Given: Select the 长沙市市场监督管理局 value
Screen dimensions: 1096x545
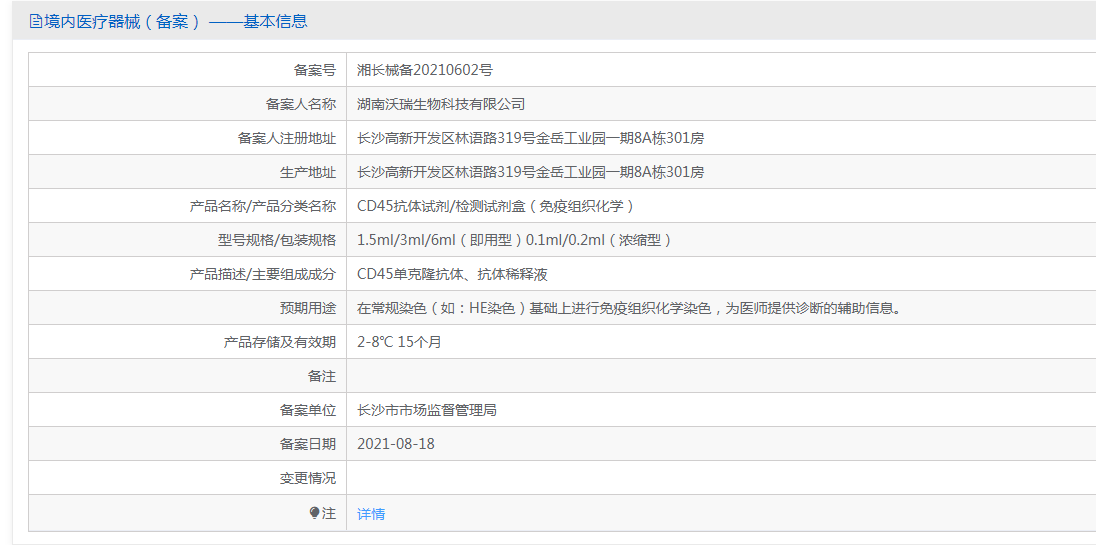Looking at the screenshot, I should 427,411.
